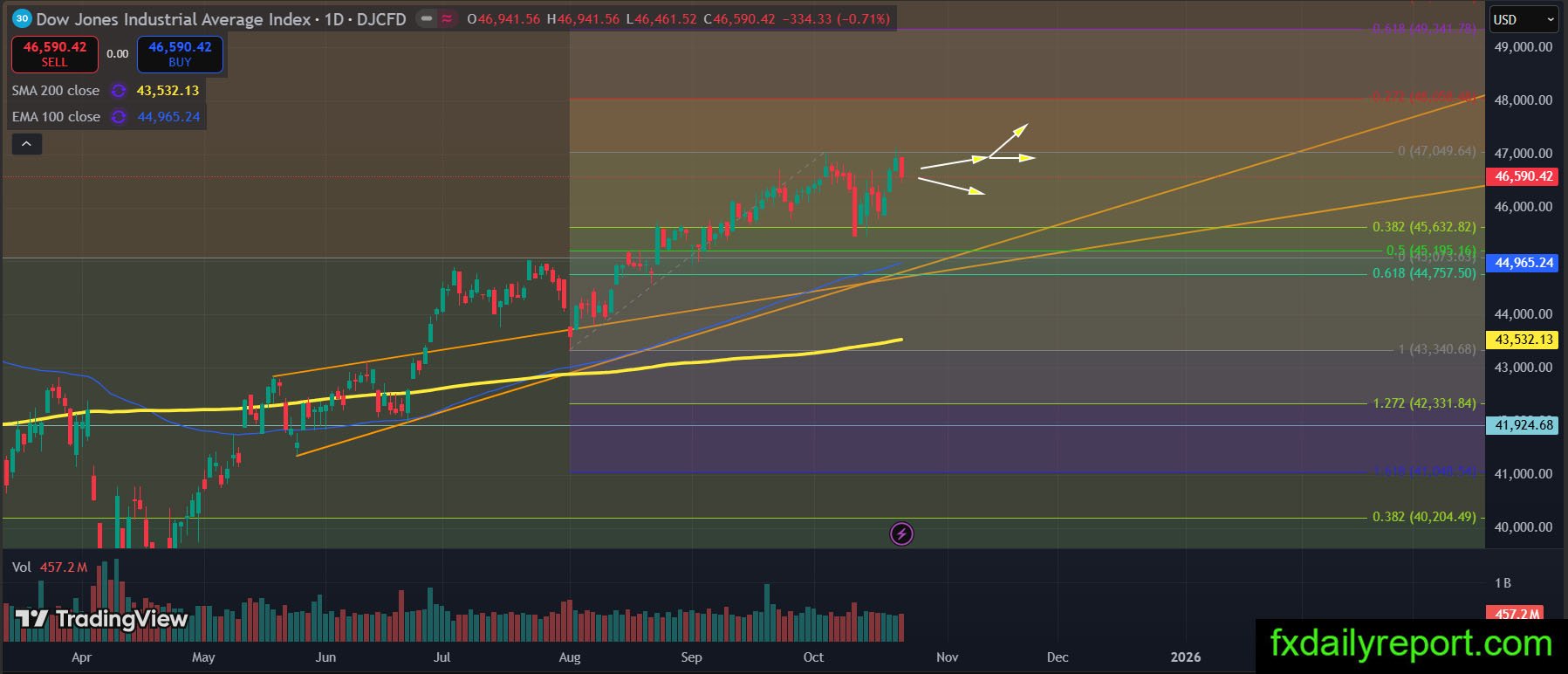Click the 0.00 spread value between Sell and Buy
Screen dimensions: 1568x674
[x=118, y=54]
